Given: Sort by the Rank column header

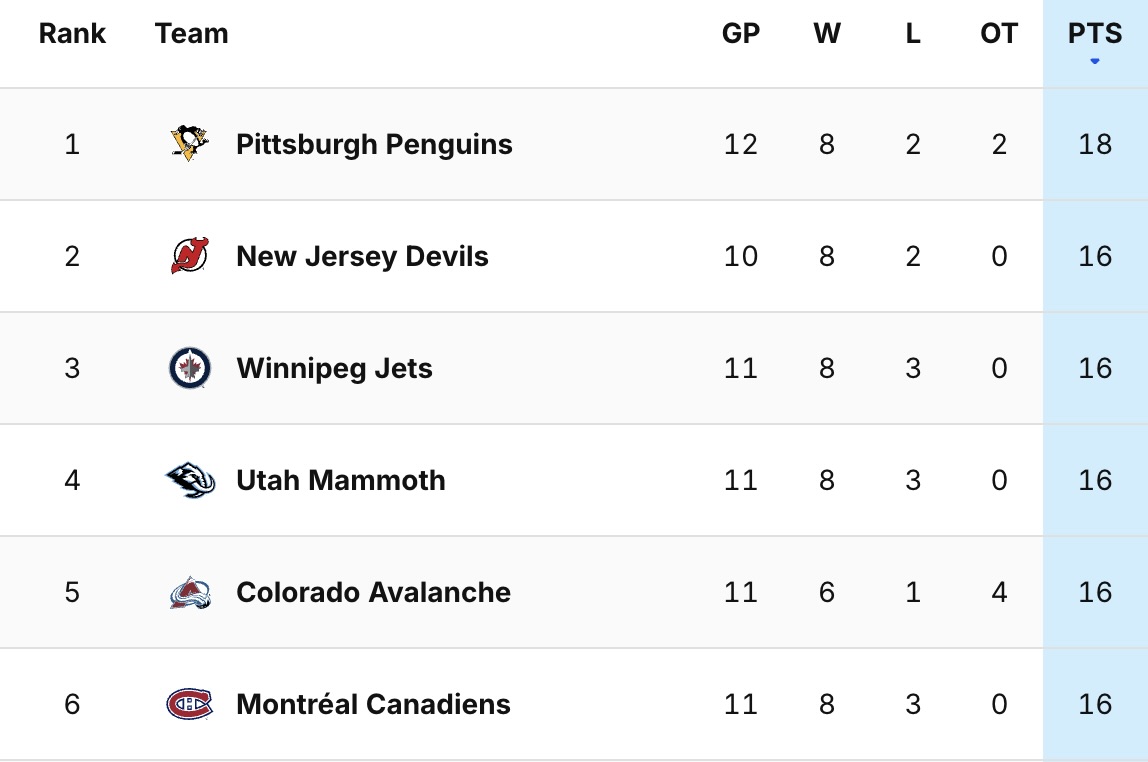Looking at the screenshot, I should [72, 34].
